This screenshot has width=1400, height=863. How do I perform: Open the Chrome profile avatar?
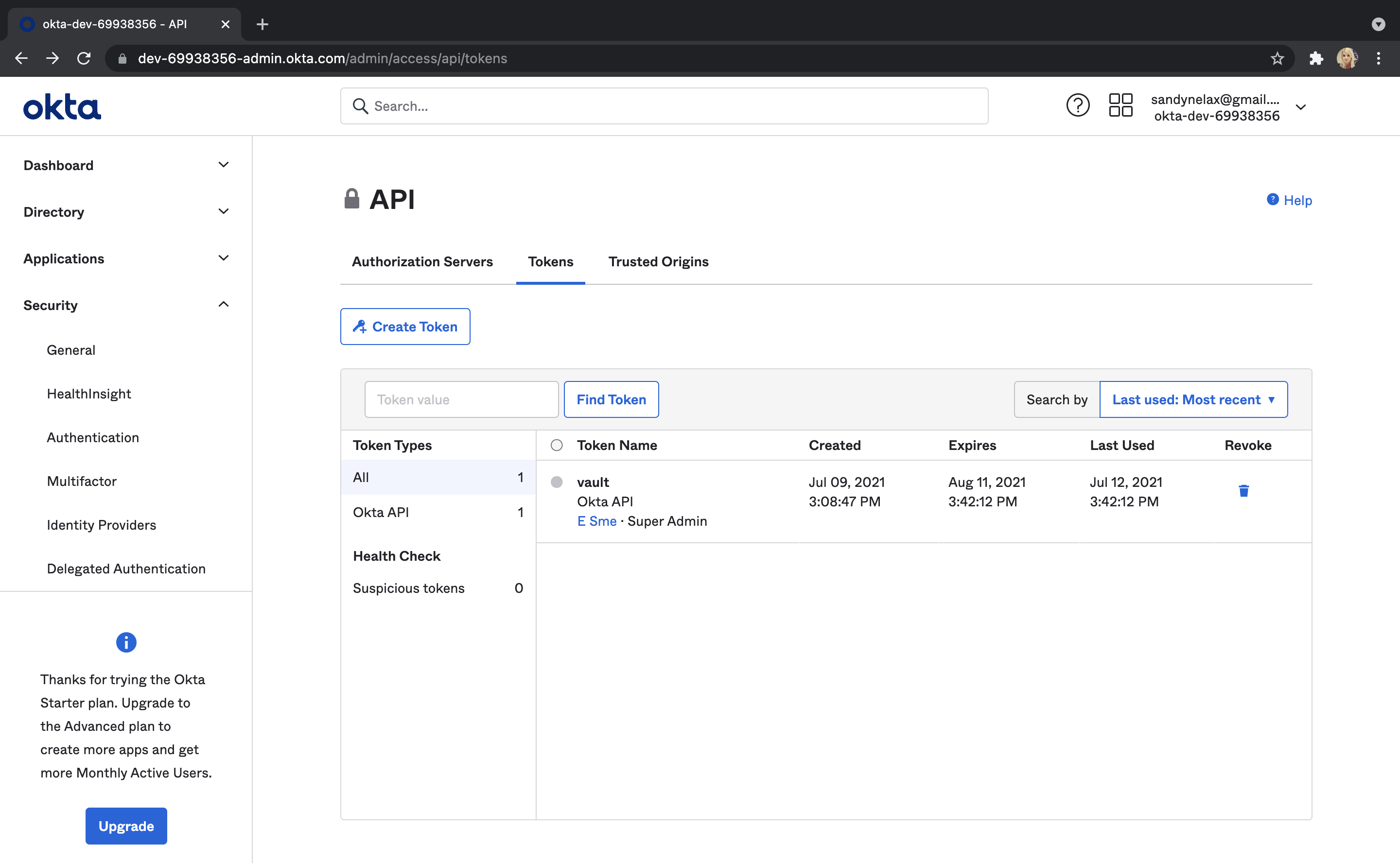1347,58
